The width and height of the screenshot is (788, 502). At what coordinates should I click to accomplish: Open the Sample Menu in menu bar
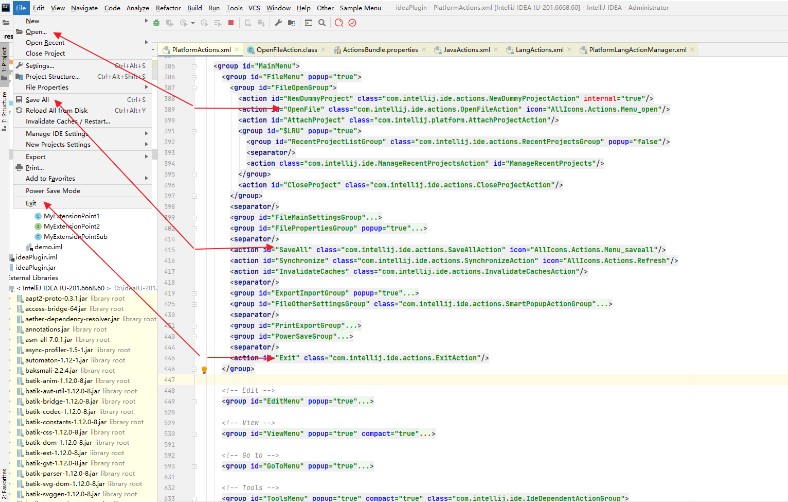click(x=360, y=8)
